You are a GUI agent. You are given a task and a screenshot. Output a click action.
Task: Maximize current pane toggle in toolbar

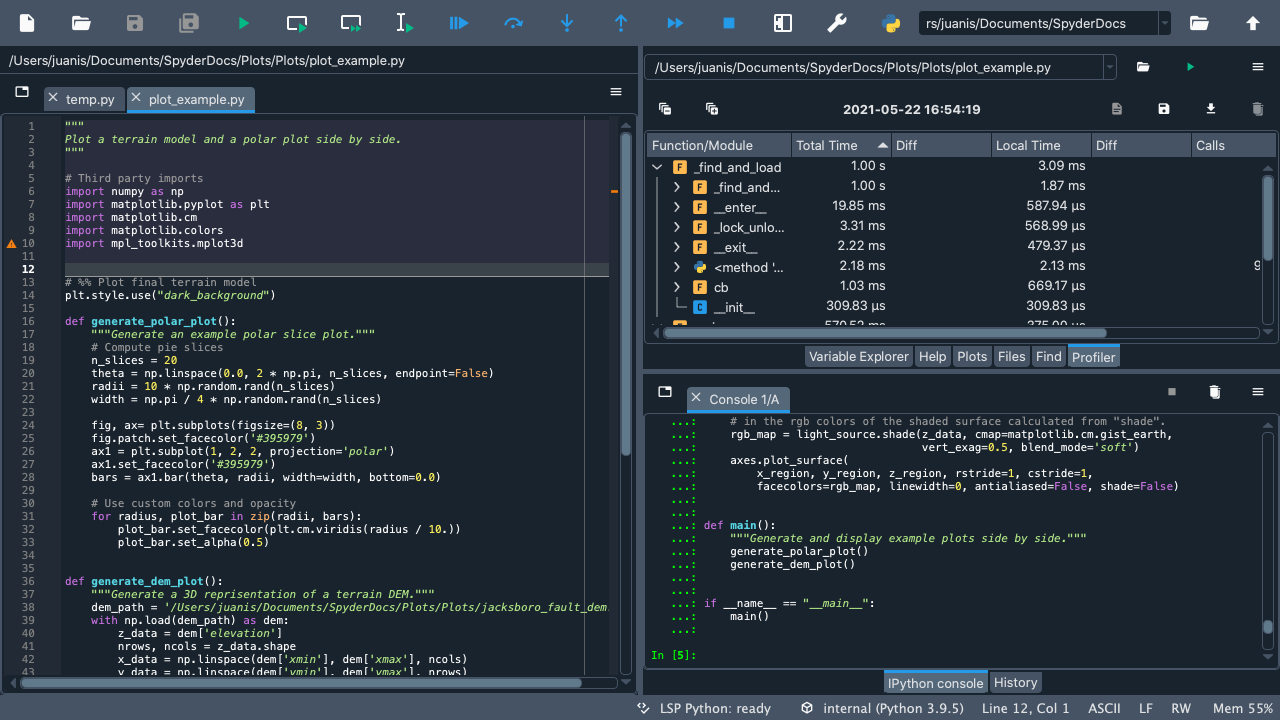click(x=783, y=23)
